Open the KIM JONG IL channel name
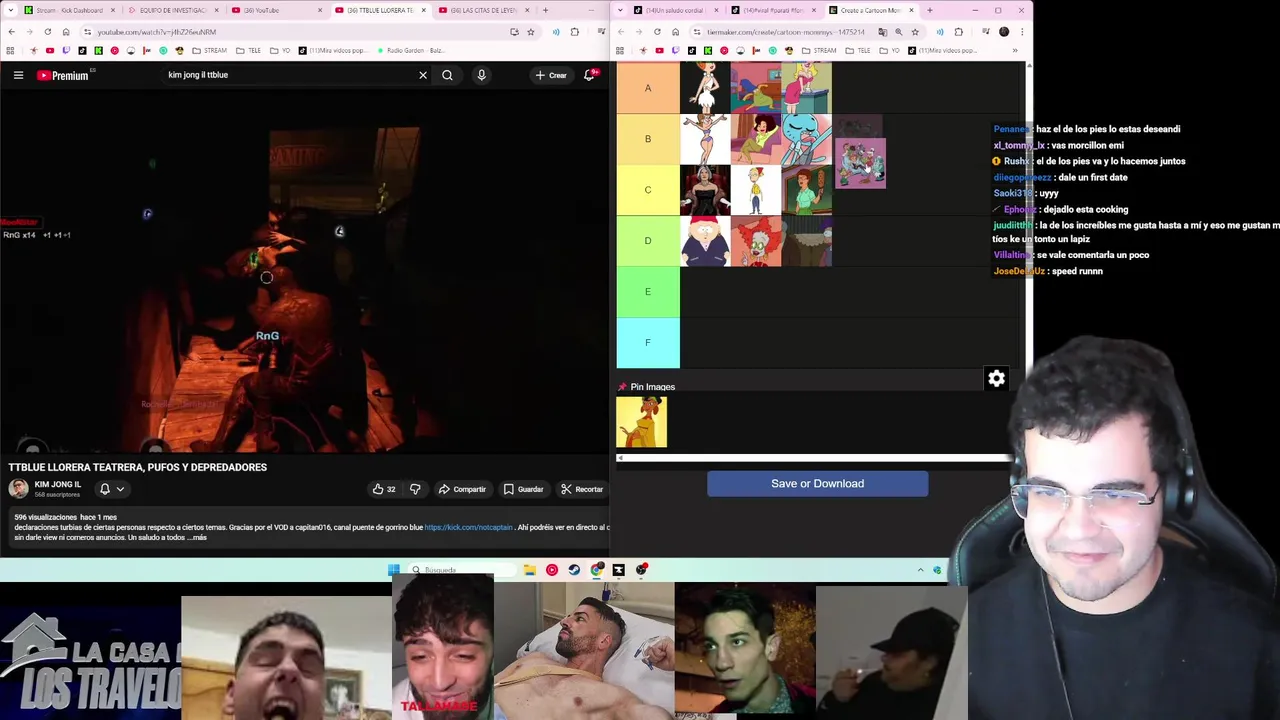Viewport: 1280px width, 720px height. coord(58,484)
